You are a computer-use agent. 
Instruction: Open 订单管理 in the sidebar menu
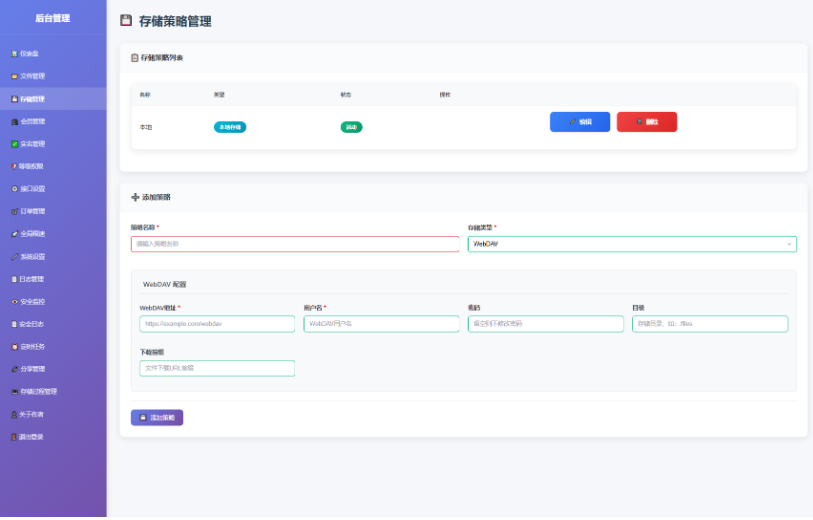coord(33,211)
